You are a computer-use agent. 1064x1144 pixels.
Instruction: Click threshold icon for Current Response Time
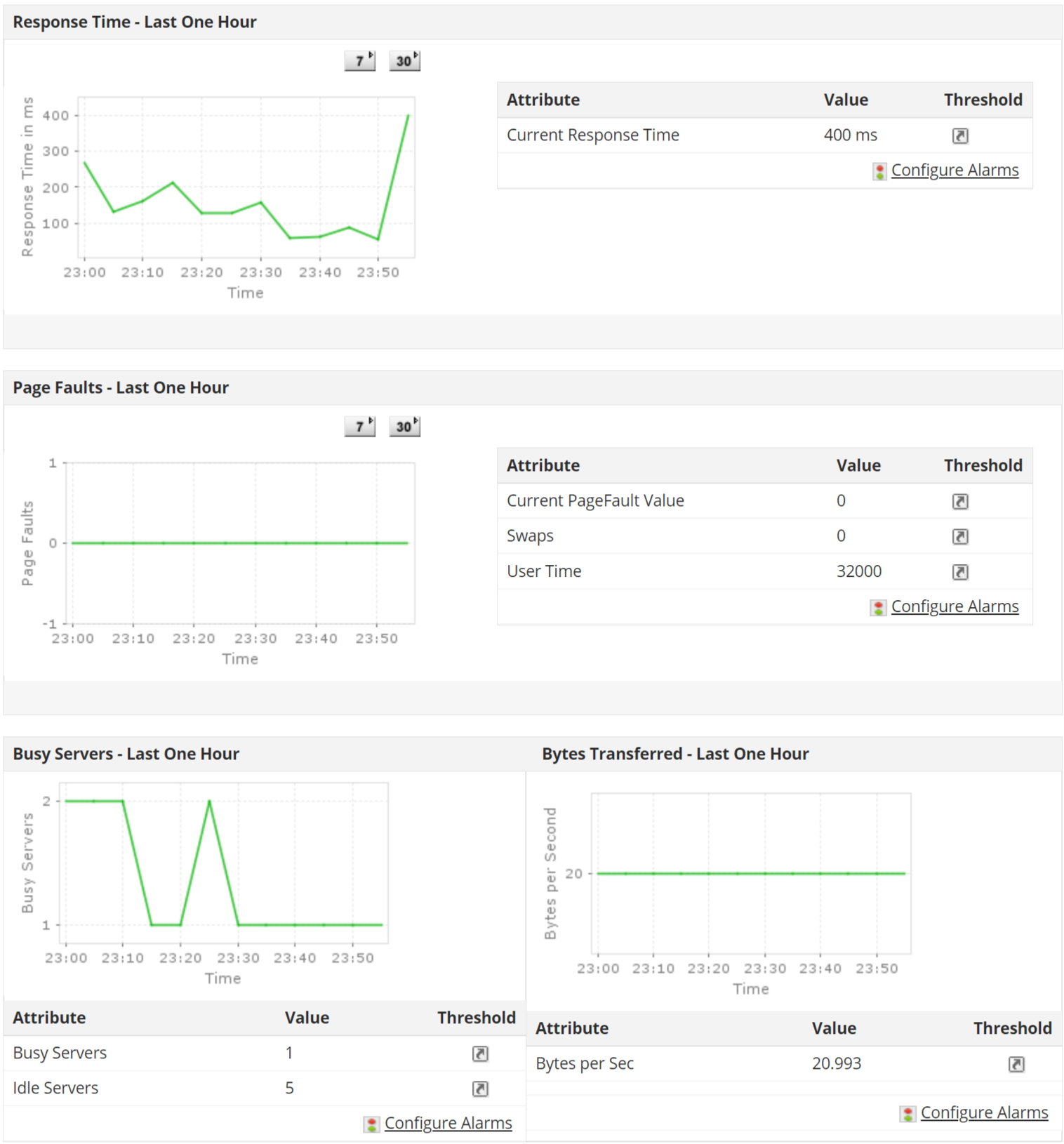click(x=960, y=135)
